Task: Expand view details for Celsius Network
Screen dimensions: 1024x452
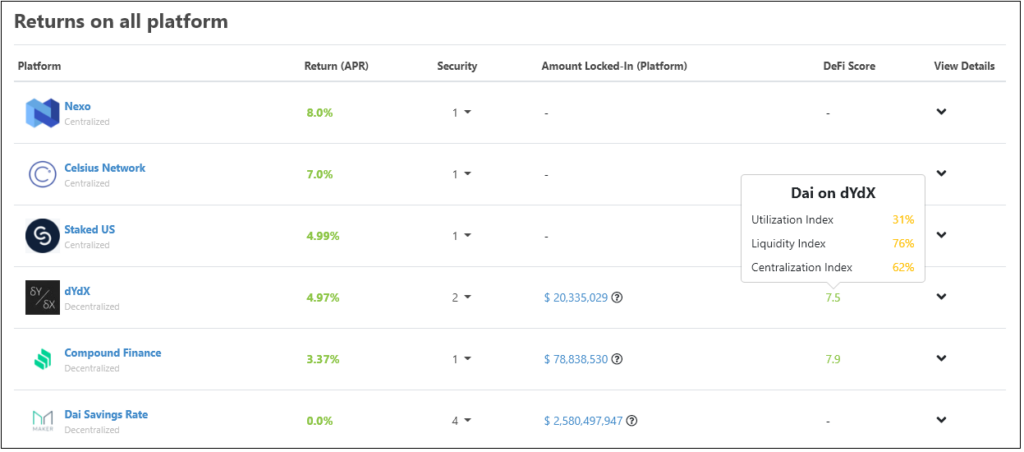Action: tap(941, 173)
